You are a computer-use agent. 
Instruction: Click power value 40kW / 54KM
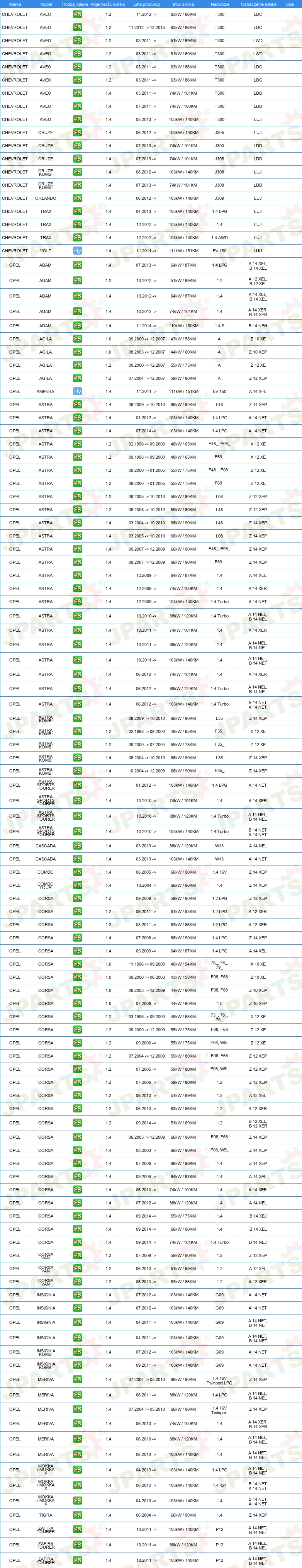[x=183, y=964]
